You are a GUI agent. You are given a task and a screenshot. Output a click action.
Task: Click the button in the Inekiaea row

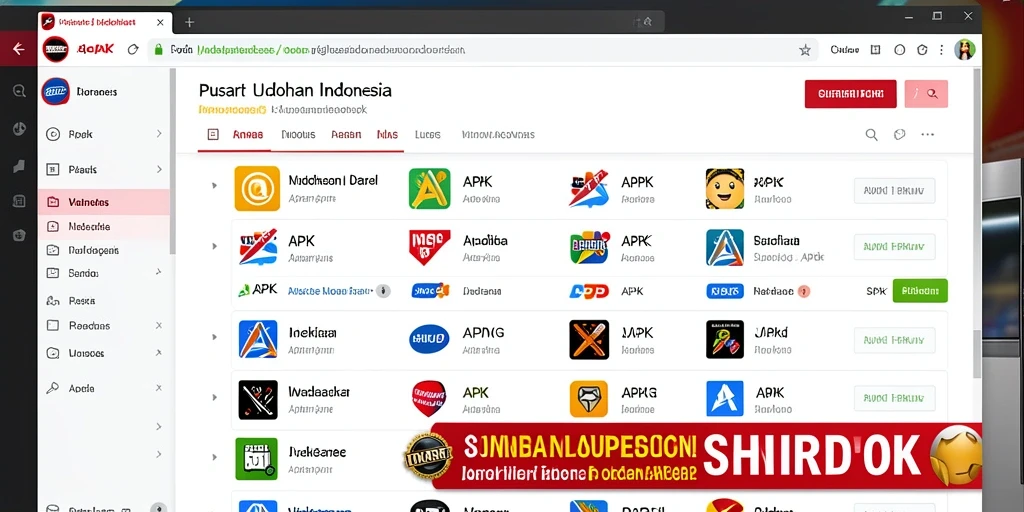(894, 340)
